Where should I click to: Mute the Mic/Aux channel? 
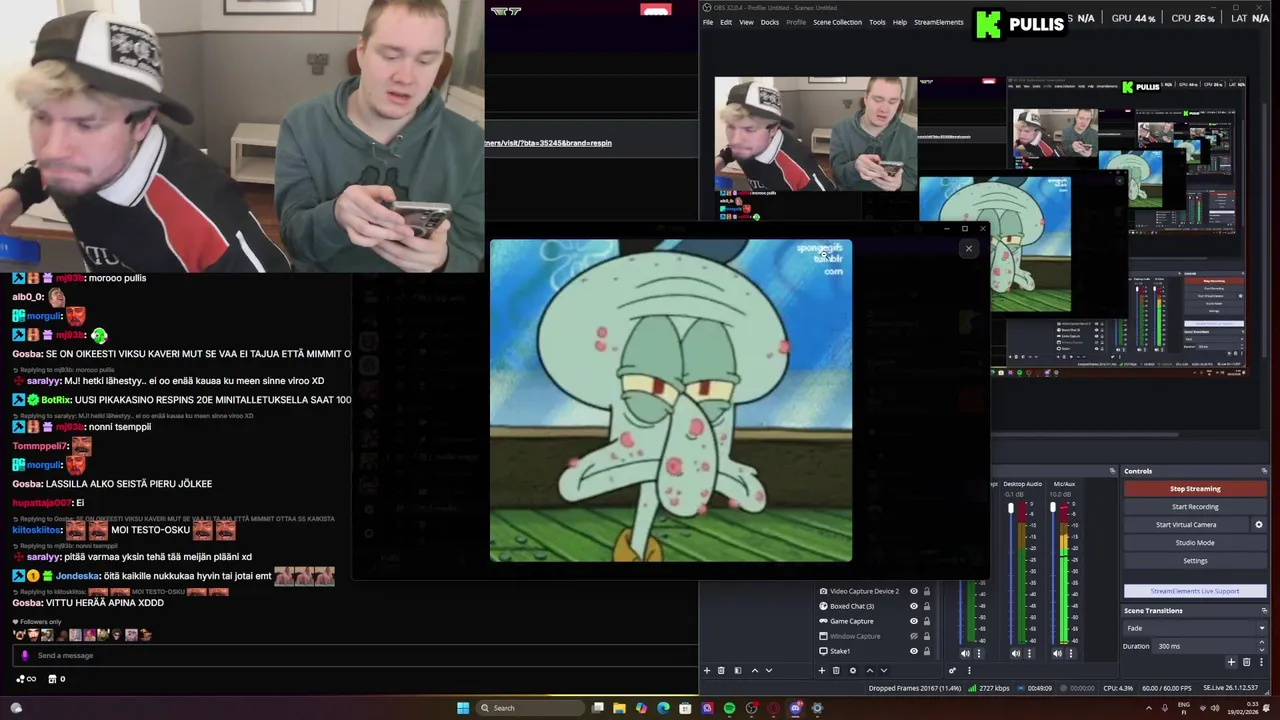[x=1057, y=653]
